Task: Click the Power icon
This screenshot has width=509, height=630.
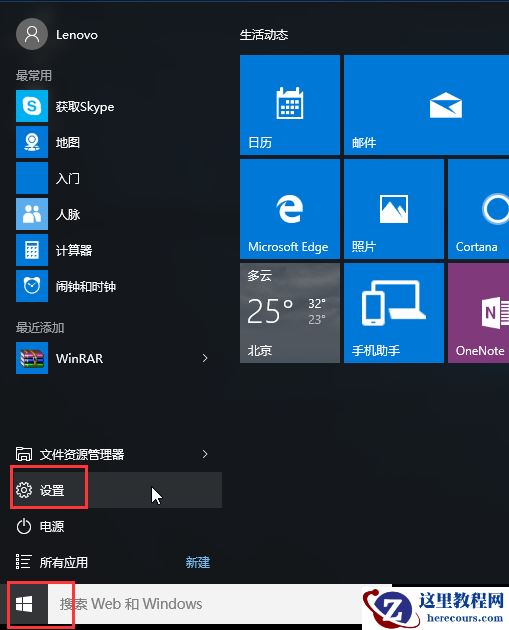Action: point(24,526)
